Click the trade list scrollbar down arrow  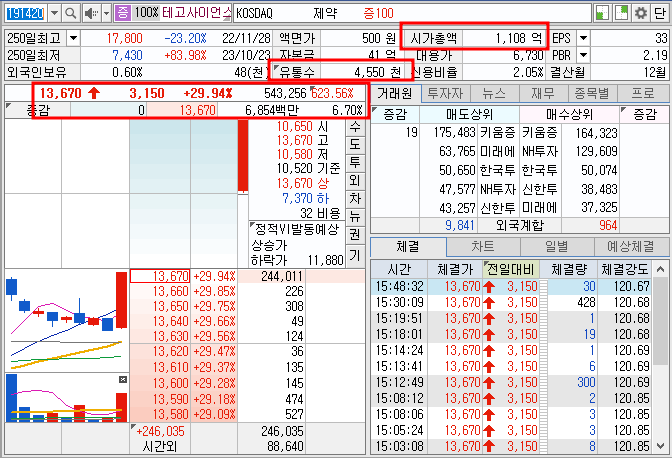(660, 446)
